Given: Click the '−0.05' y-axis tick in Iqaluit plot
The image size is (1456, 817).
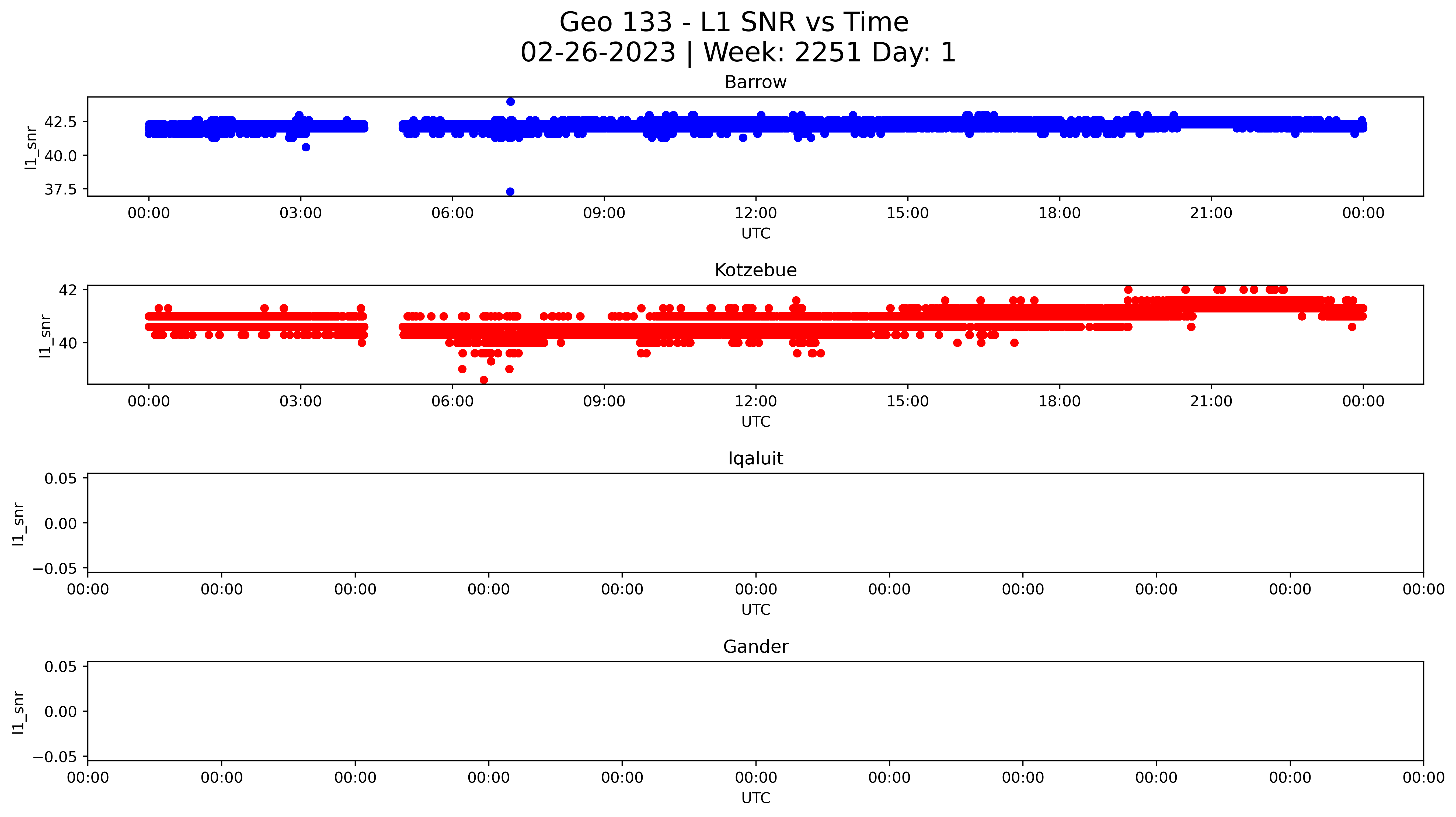Looking at the screenshot, I should 55,569.
